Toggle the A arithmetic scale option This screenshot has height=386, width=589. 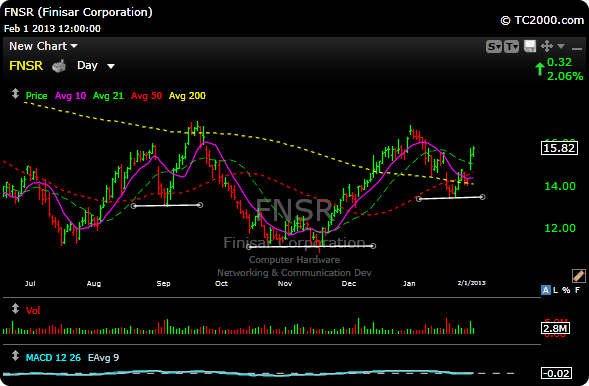pos(545,290)
